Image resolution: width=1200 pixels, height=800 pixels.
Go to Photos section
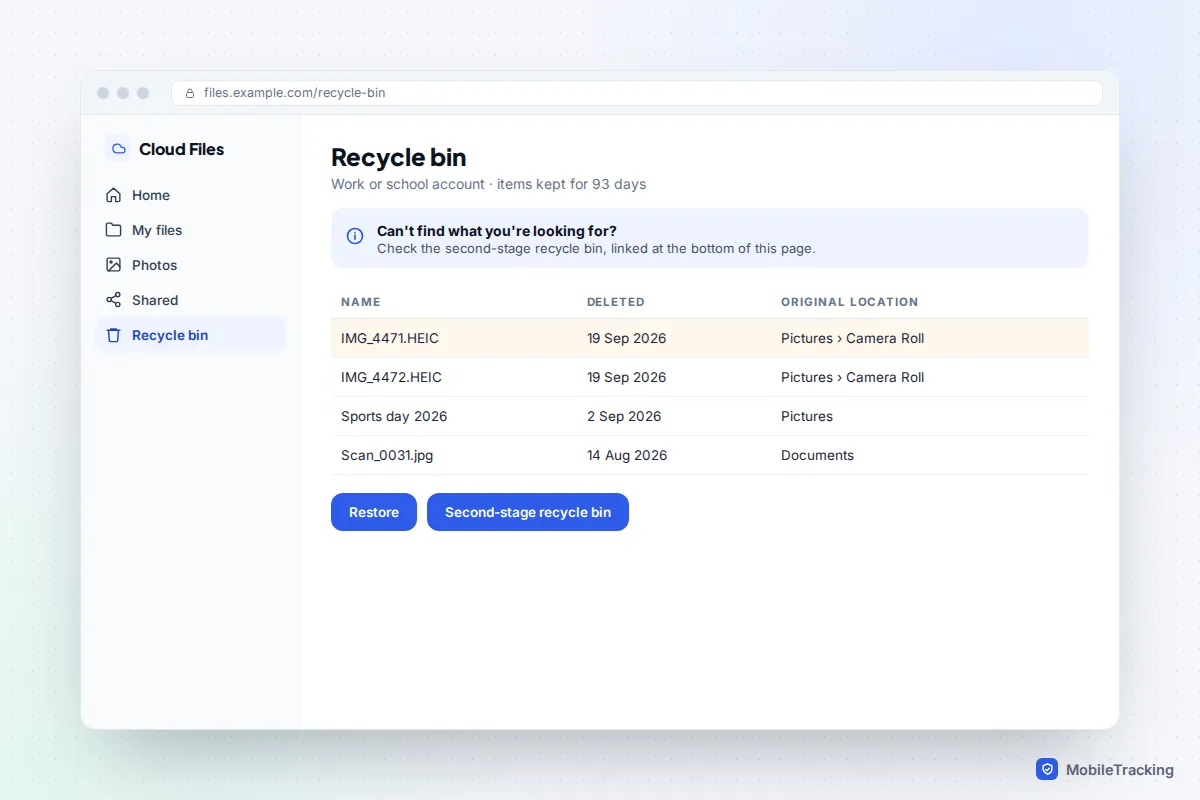[190, 265]
